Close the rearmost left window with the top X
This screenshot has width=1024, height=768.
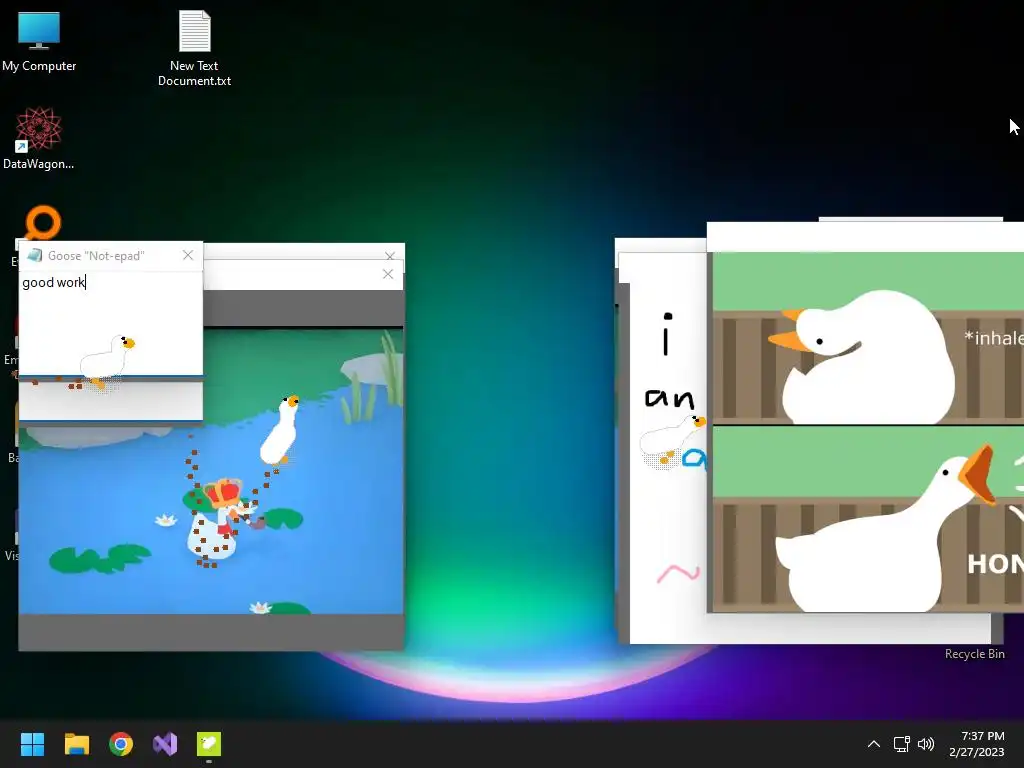pyautogui.click(x=390, y=255)
